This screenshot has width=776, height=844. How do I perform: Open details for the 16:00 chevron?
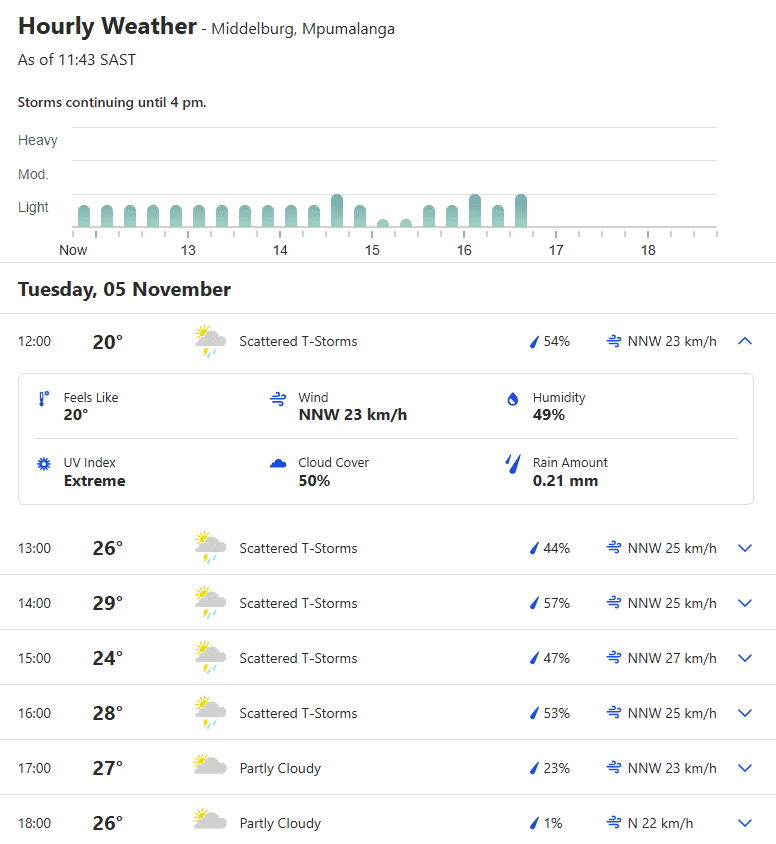745,713
